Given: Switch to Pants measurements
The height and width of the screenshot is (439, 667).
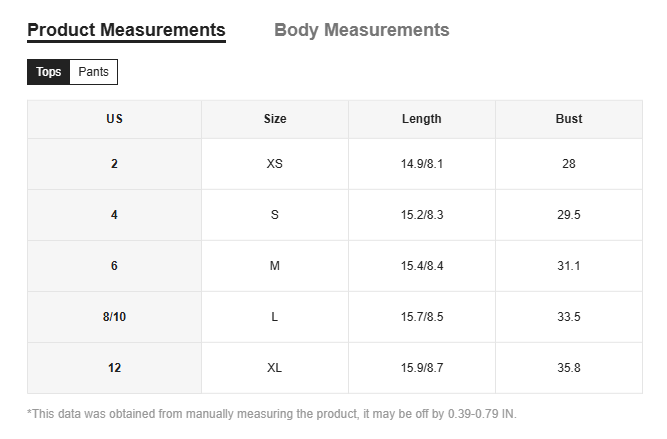Looking at the screenshot, I should [93, 72].
